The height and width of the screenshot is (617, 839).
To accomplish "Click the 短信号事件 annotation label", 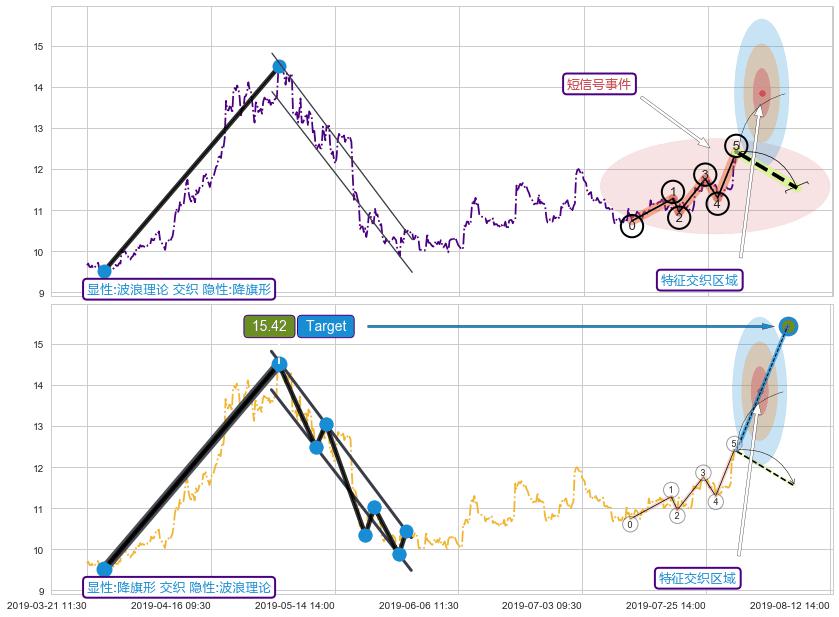I will click(x=600, y=84).
